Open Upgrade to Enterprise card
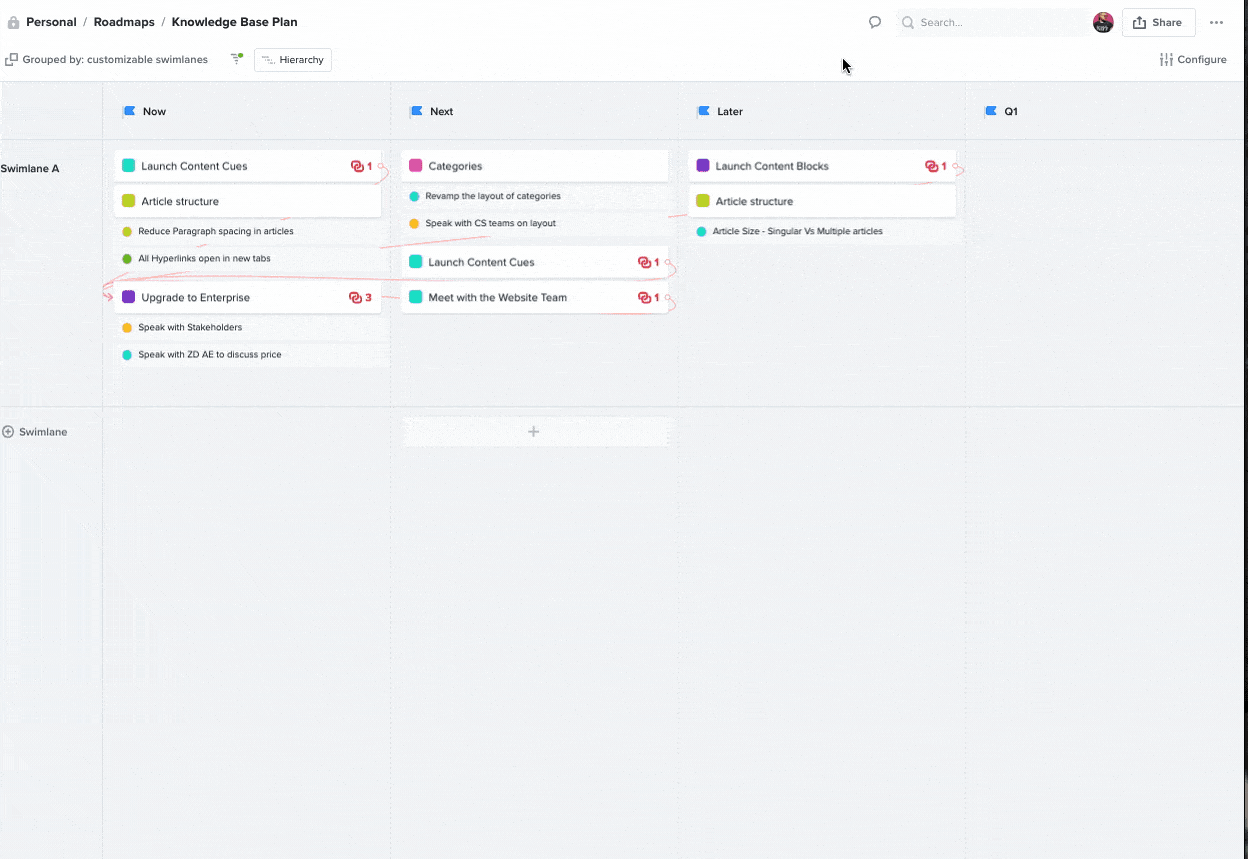 coord(247,297)
